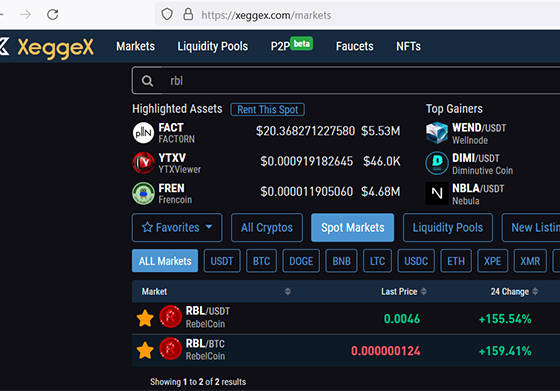Sort by Last Price column arrows
The height and width of the screenshot is (391, 560).
[x=424, y=291]
